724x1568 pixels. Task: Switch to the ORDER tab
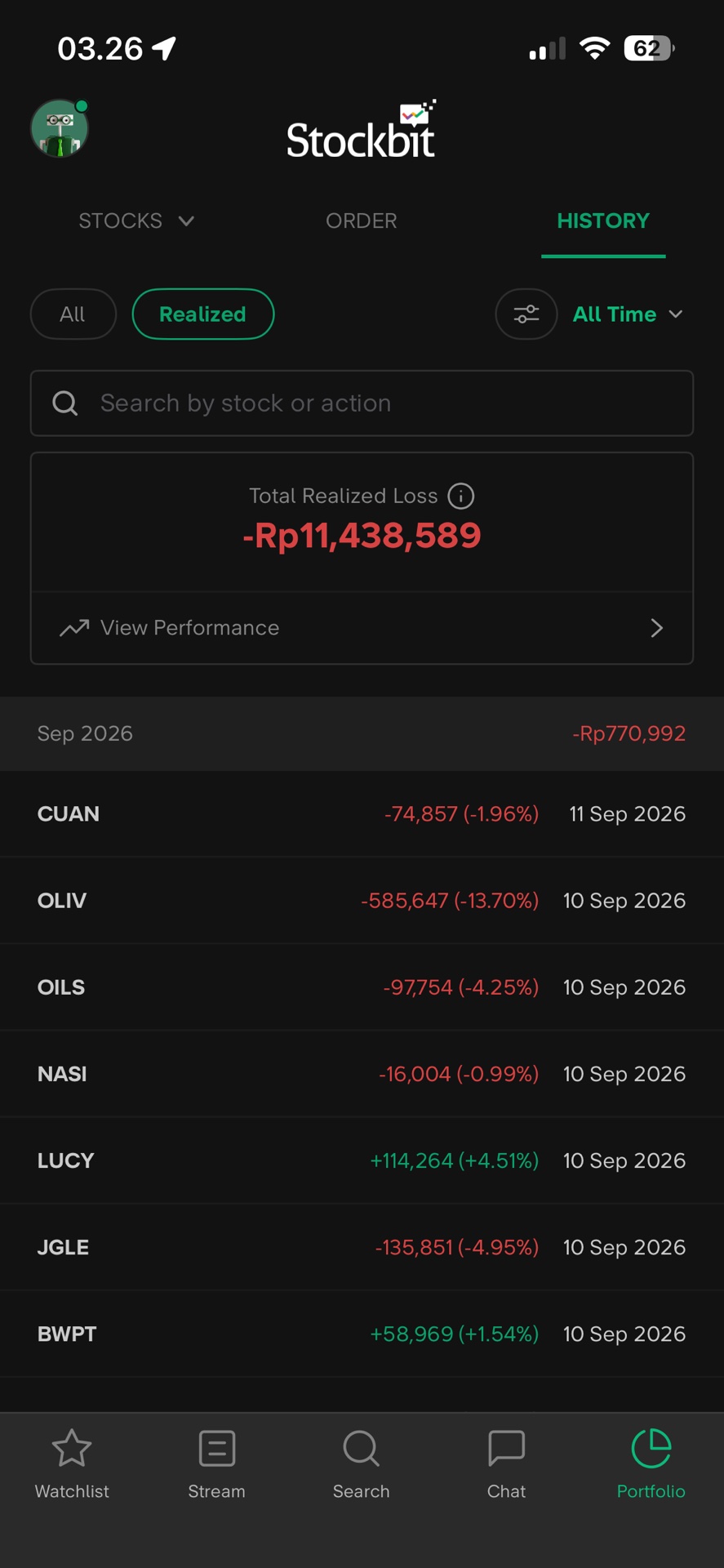362,220
